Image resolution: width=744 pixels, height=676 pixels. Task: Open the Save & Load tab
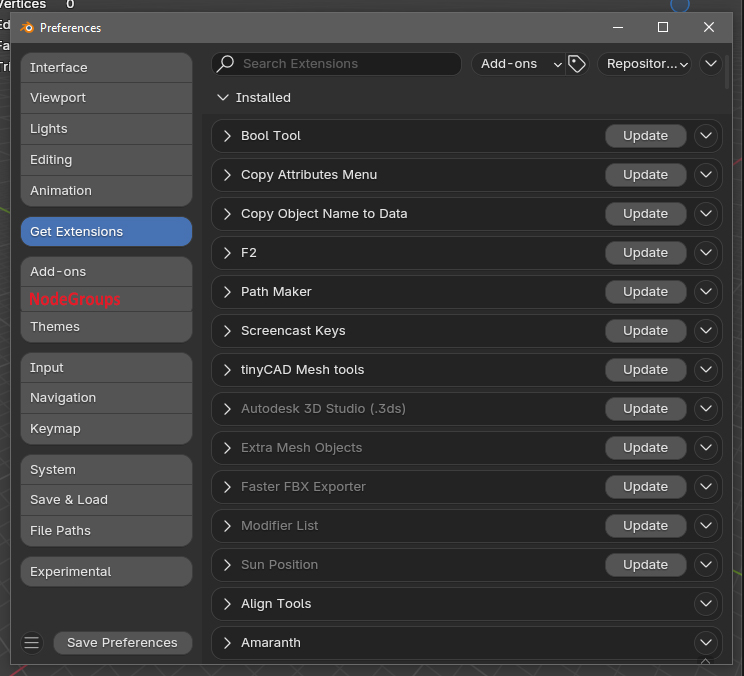tap(106, 500)
